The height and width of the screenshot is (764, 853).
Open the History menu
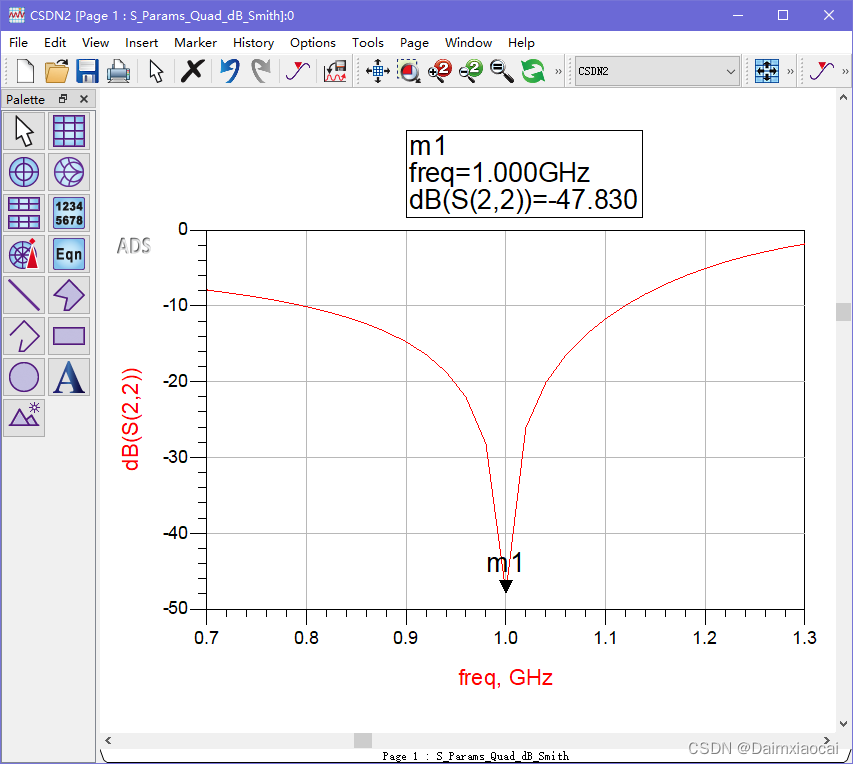pos(254,42)
